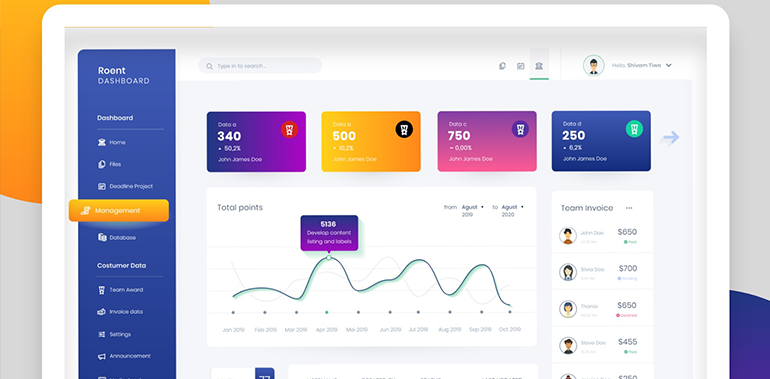Click the Apr 2019 green chart point

(327, 312)
